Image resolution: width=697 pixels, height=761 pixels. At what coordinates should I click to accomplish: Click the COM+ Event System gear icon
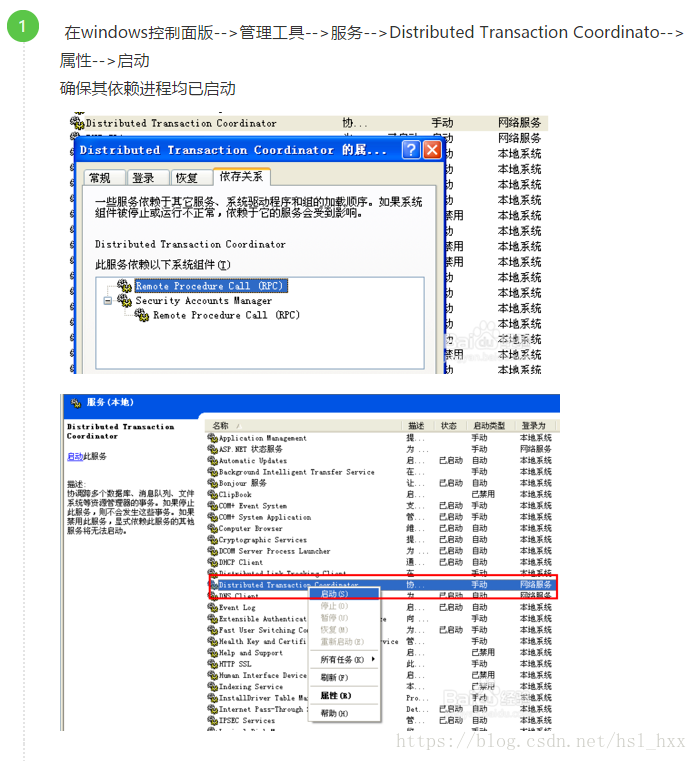click(213, 505)
